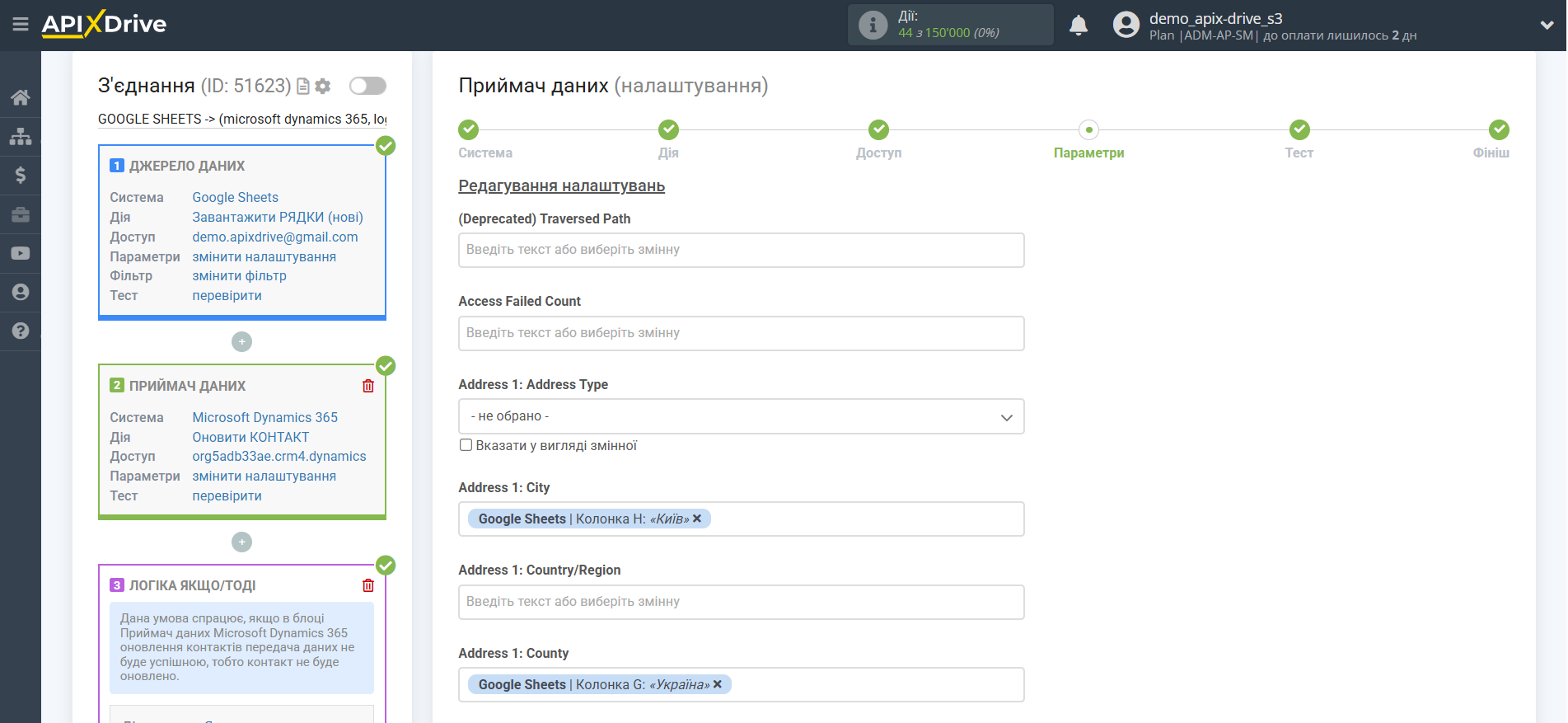Open briefcase icon in sidebar

point(21,214)
